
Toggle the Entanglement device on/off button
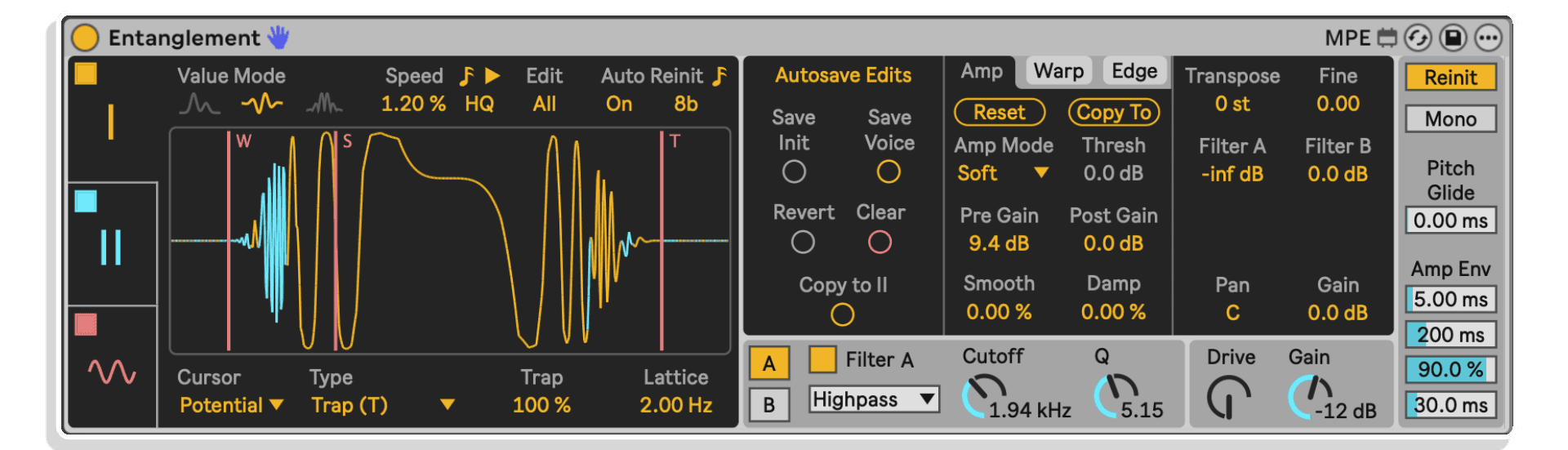point(85,38)
